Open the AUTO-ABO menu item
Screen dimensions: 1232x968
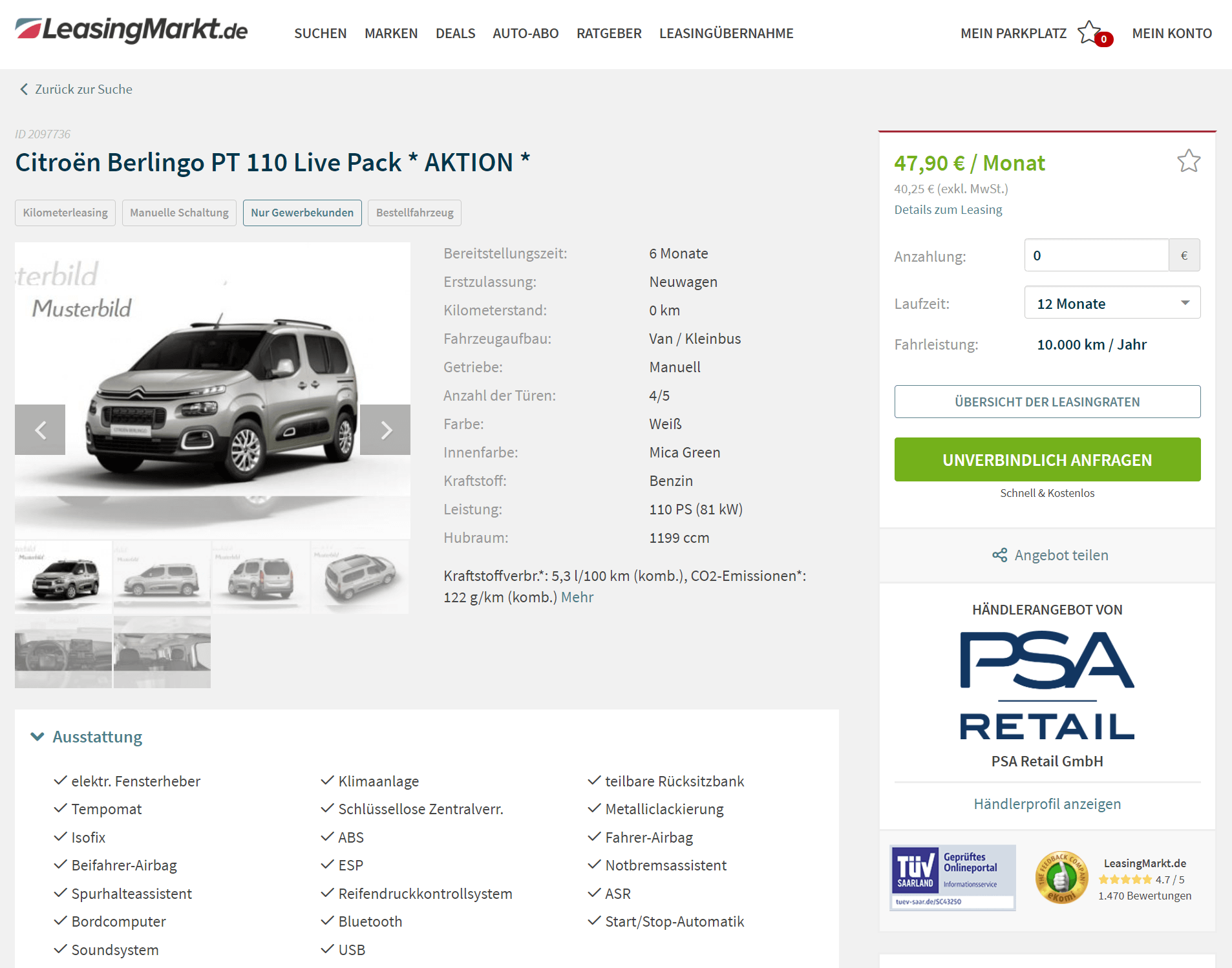(526, 34)
